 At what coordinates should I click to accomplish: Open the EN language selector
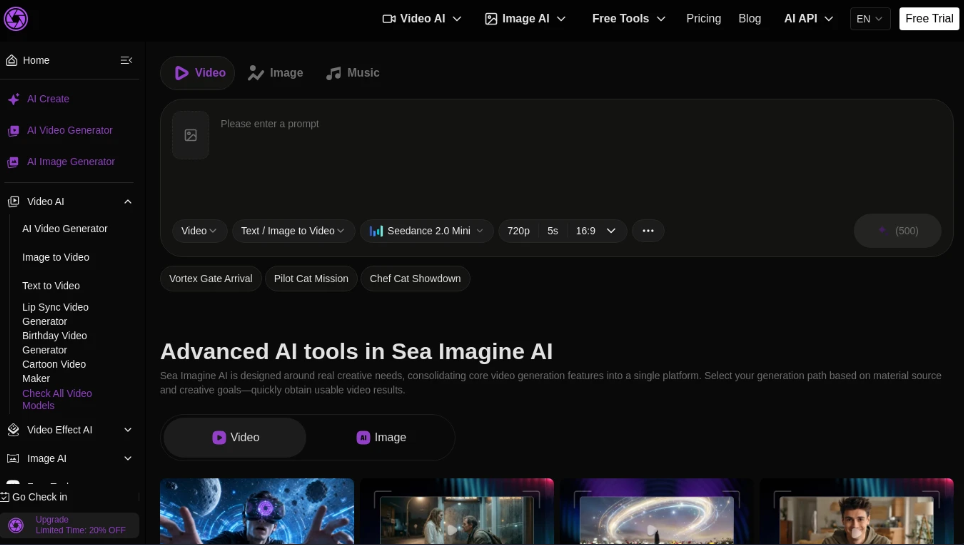pos(869,18)
